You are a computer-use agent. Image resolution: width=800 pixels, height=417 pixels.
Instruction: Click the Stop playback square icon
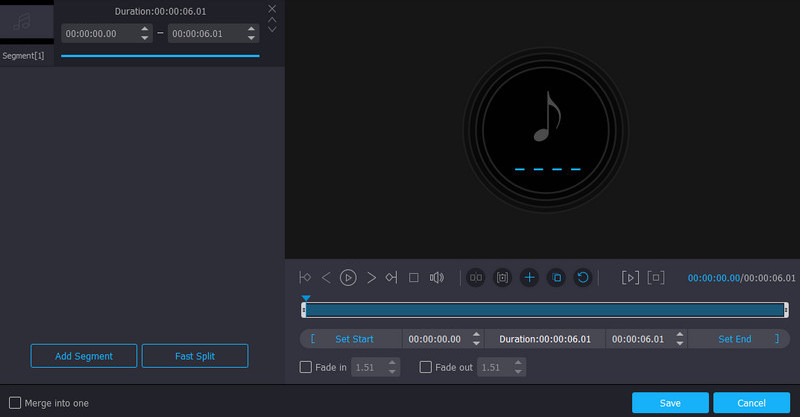(x=413, y=278)
